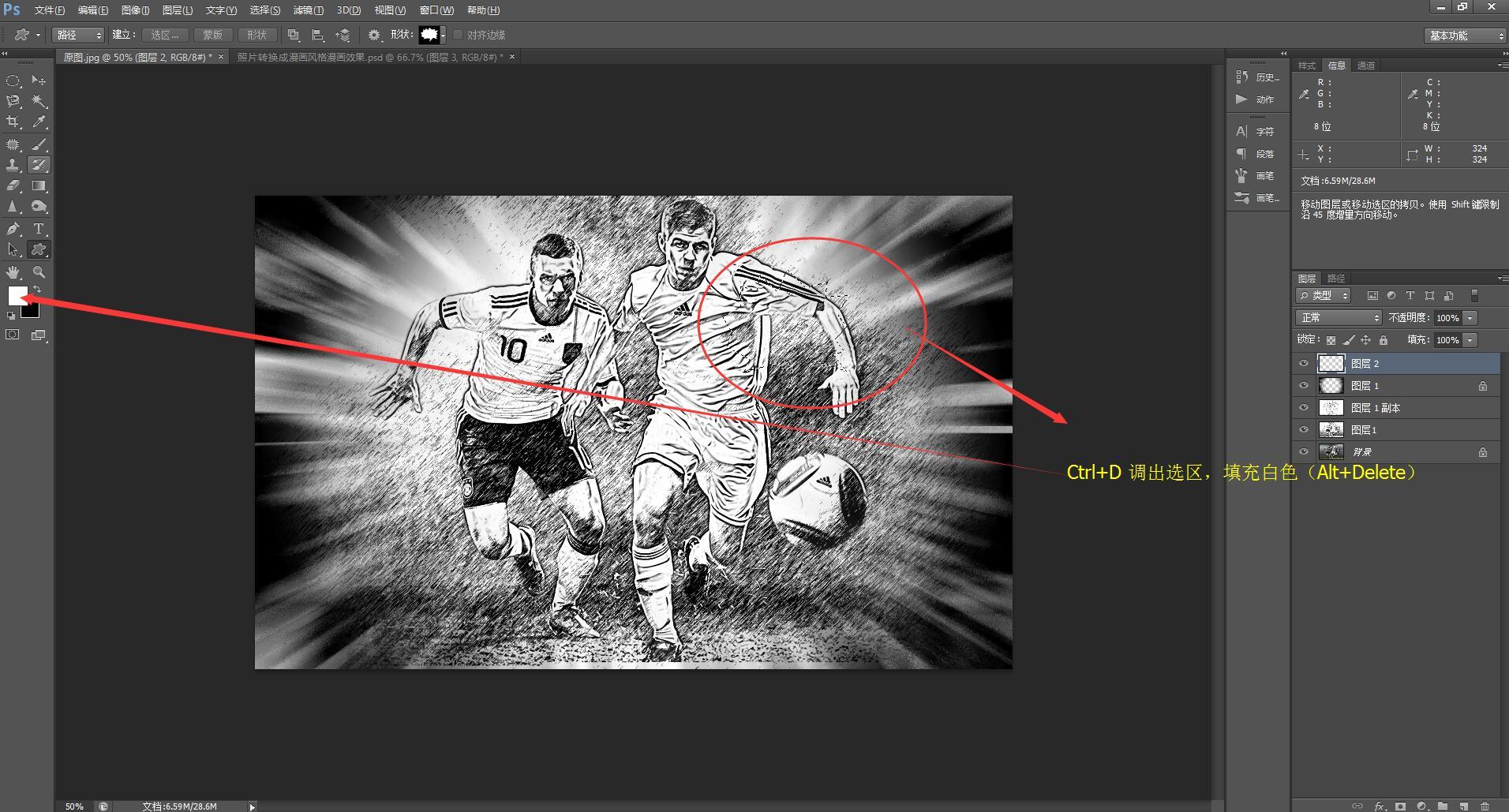Add a layer mask
The image size is (1509, 812).
[x=1400, y=806]
